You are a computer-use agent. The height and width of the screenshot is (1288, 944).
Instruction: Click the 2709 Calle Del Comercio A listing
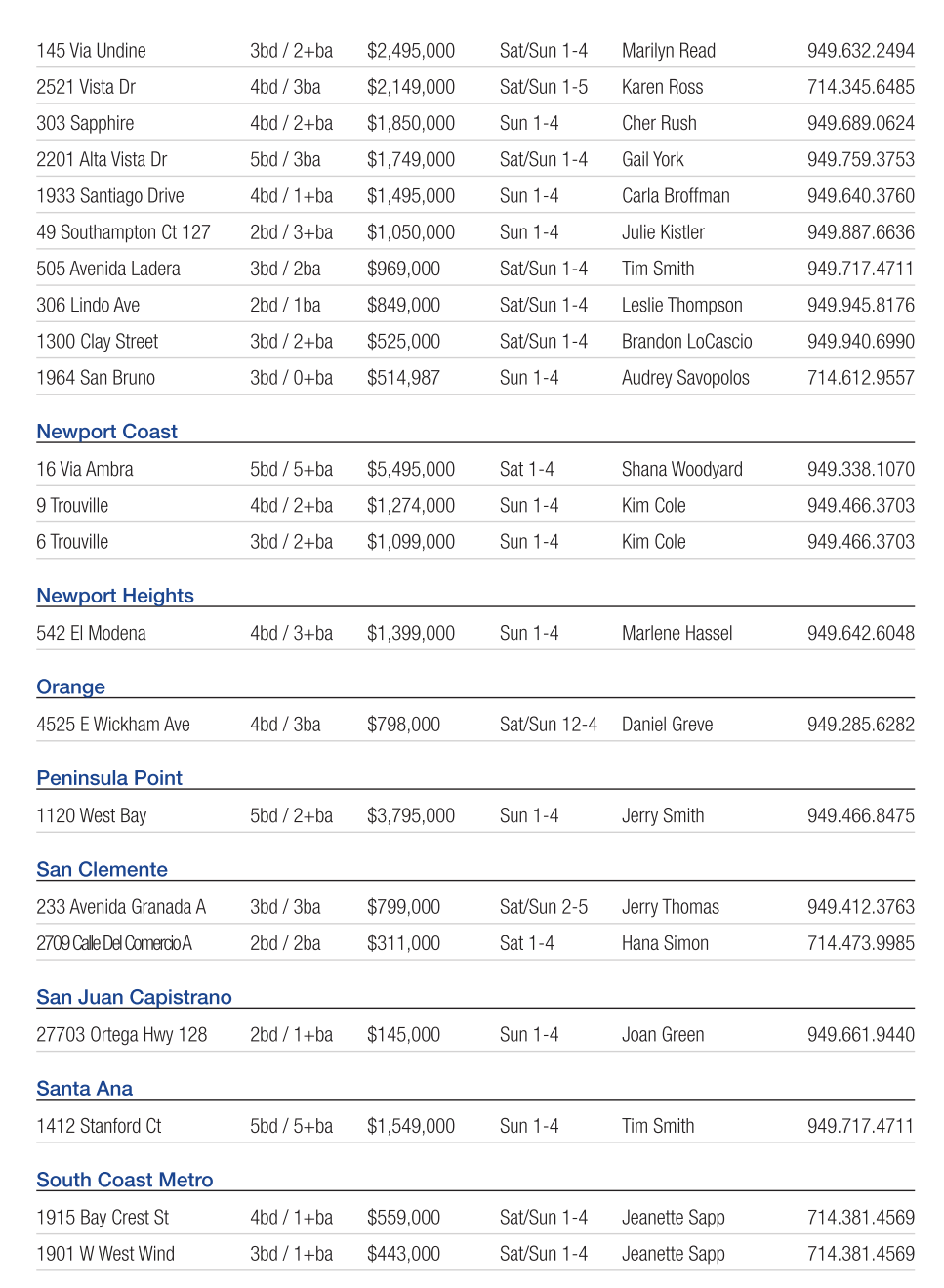coord(114,944)
